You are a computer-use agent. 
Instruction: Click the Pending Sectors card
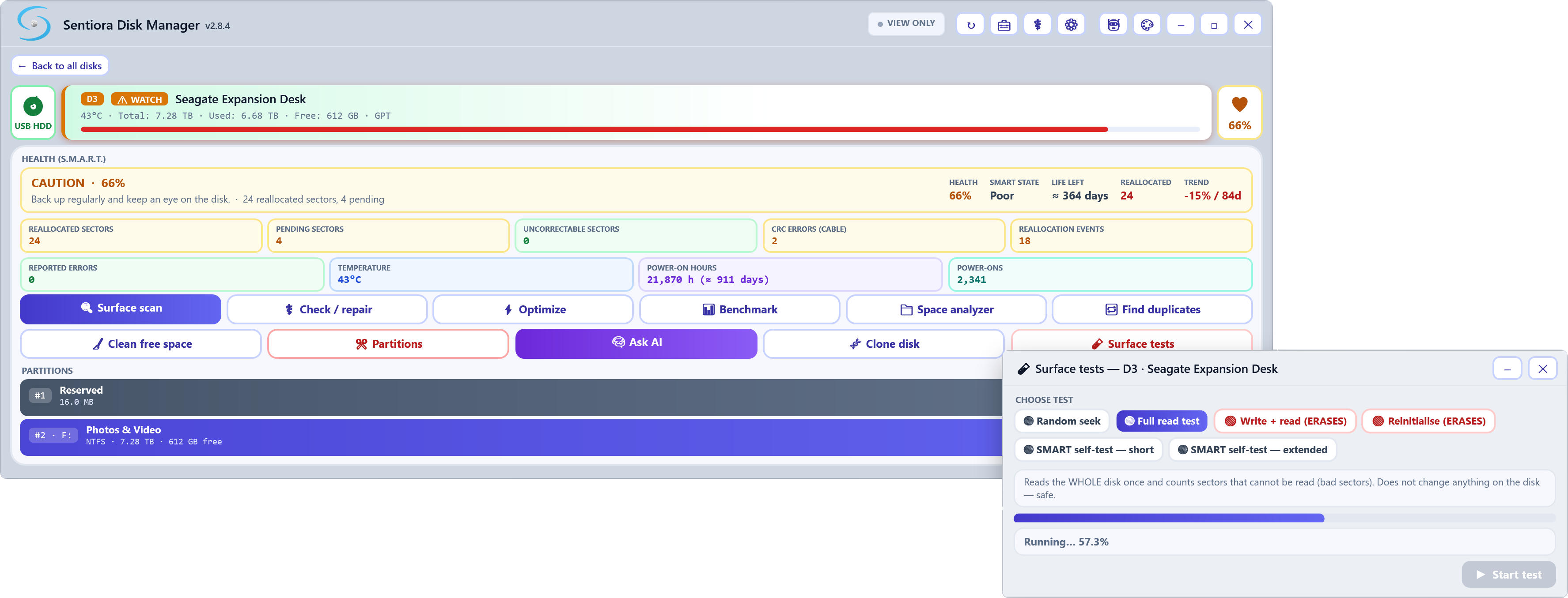coord(388,235)
